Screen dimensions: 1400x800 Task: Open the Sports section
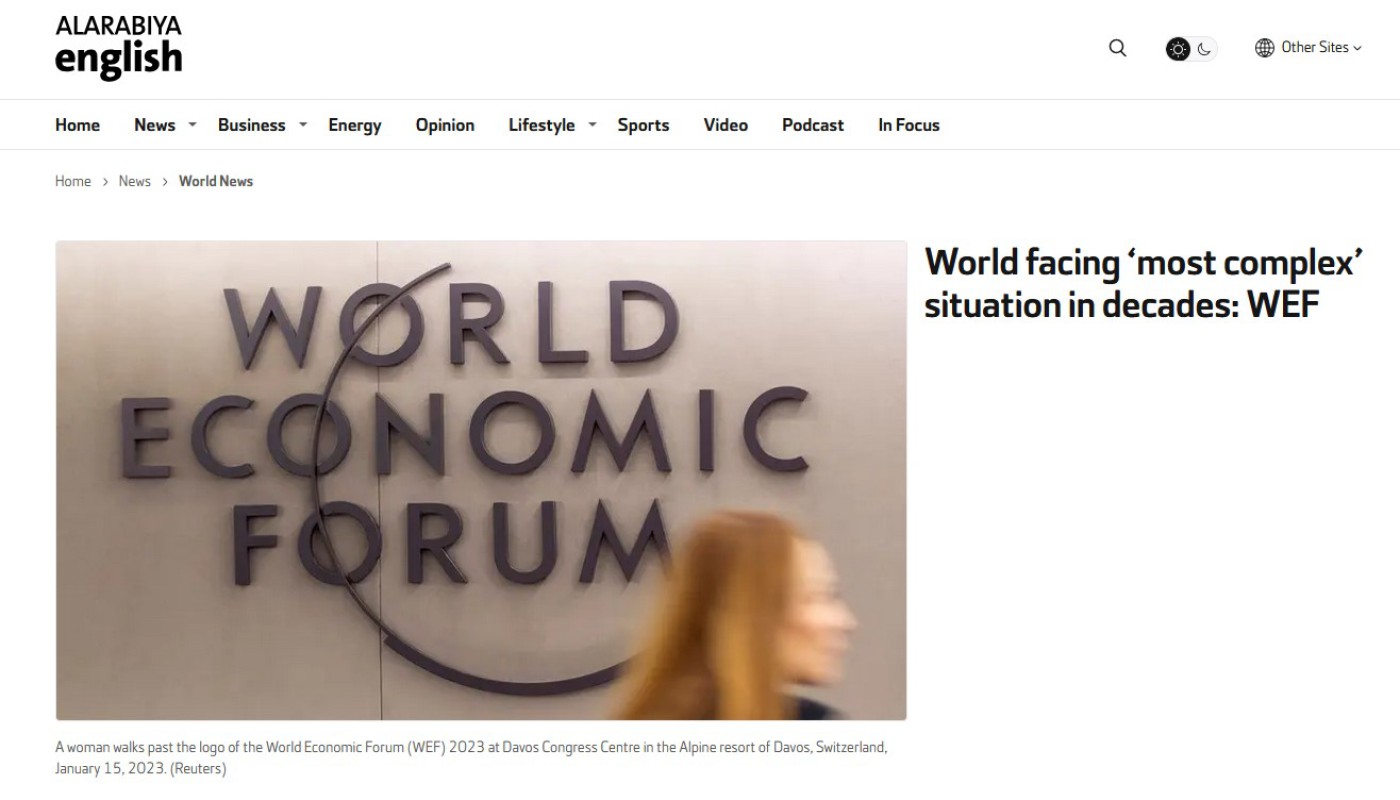pyautogui.click(x=643, y=125)
